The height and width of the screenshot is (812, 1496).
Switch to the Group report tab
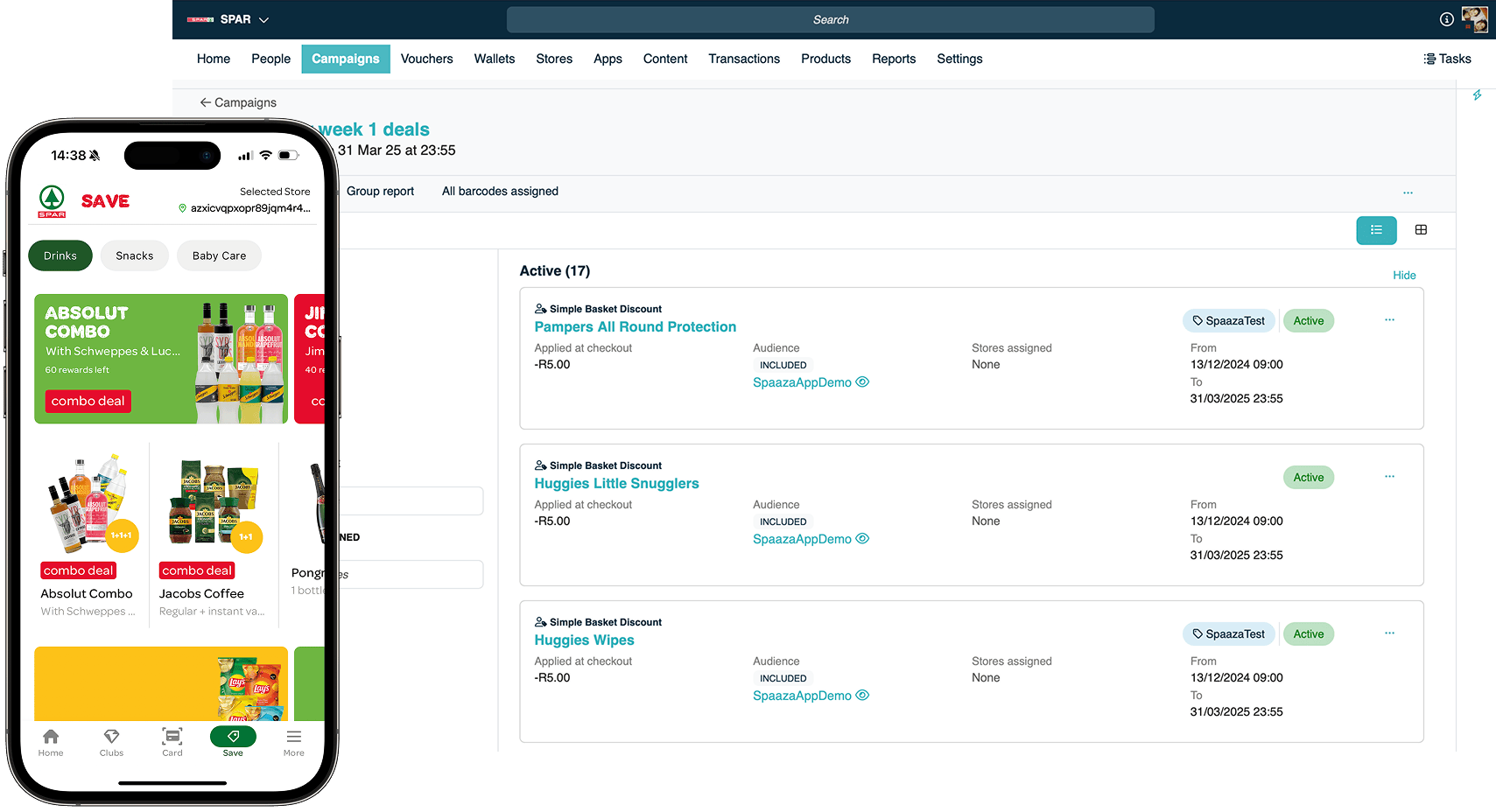[380, 192]
